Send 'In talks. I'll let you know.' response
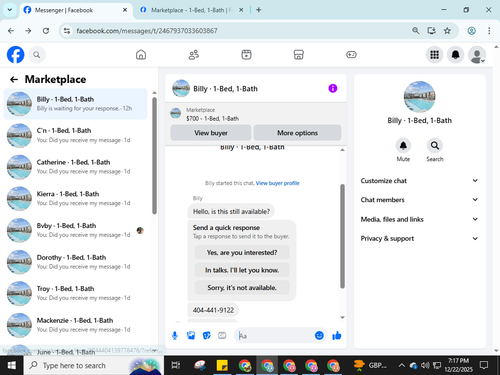The image size is (500, 375). point(242,270)
